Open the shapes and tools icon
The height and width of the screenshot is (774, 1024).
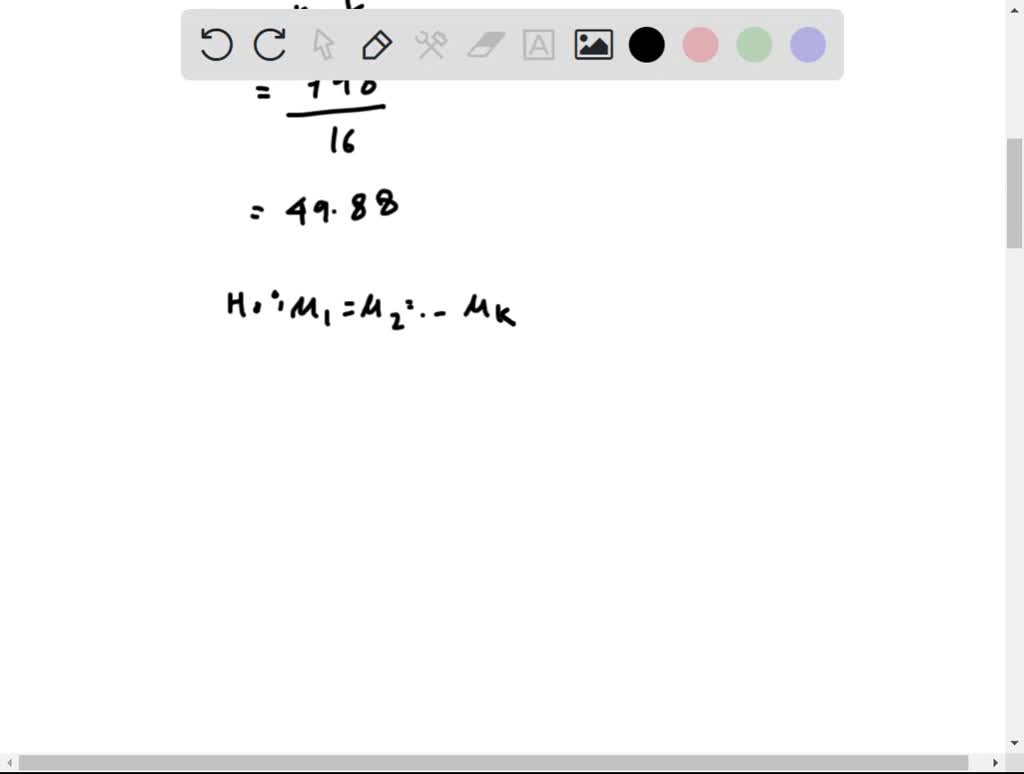[431, 44]
